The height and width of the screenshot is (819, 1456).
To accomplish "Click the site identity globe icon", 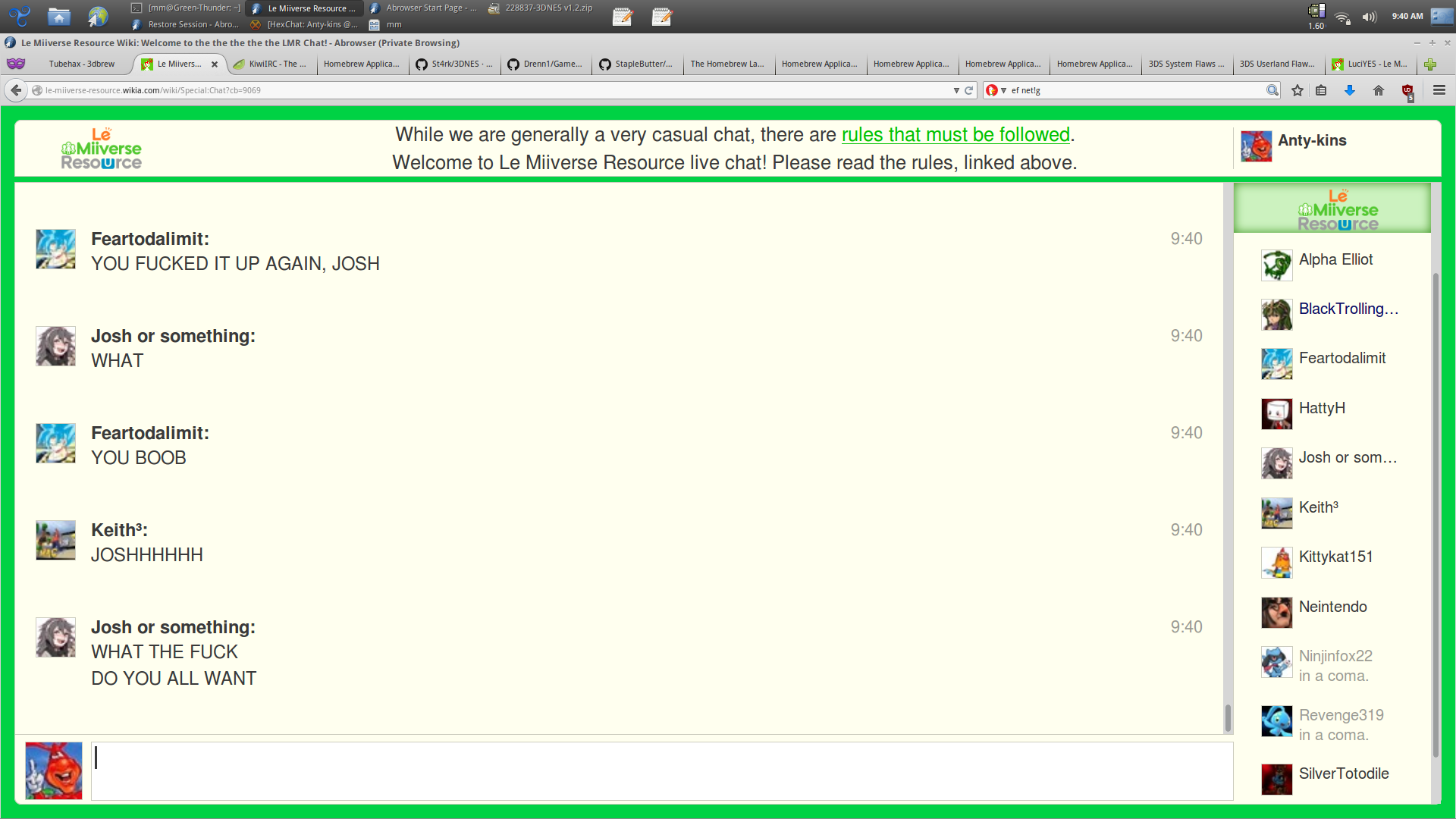I will pos(36,90).
